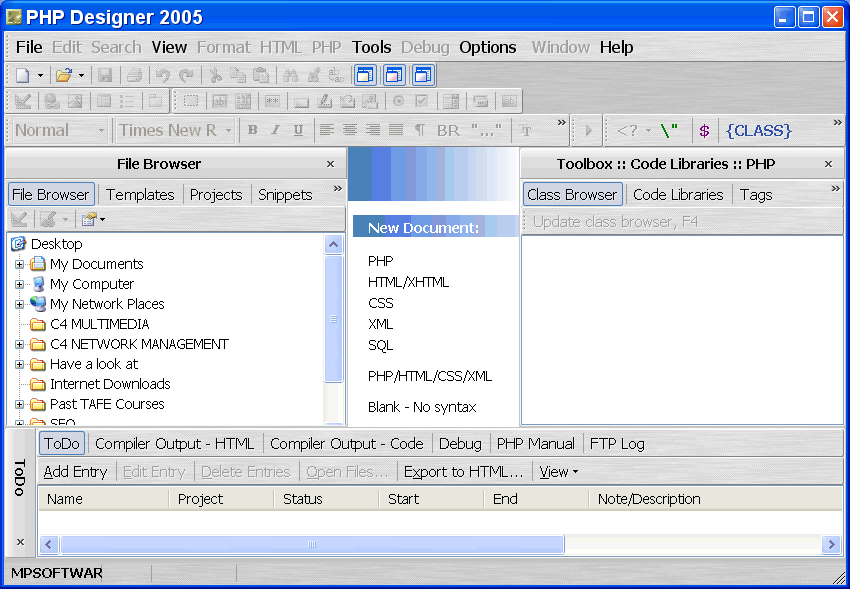This screenshot has width=850, height=589.
Task: Click the Insert image icon
Action: (x=75, y=101)
